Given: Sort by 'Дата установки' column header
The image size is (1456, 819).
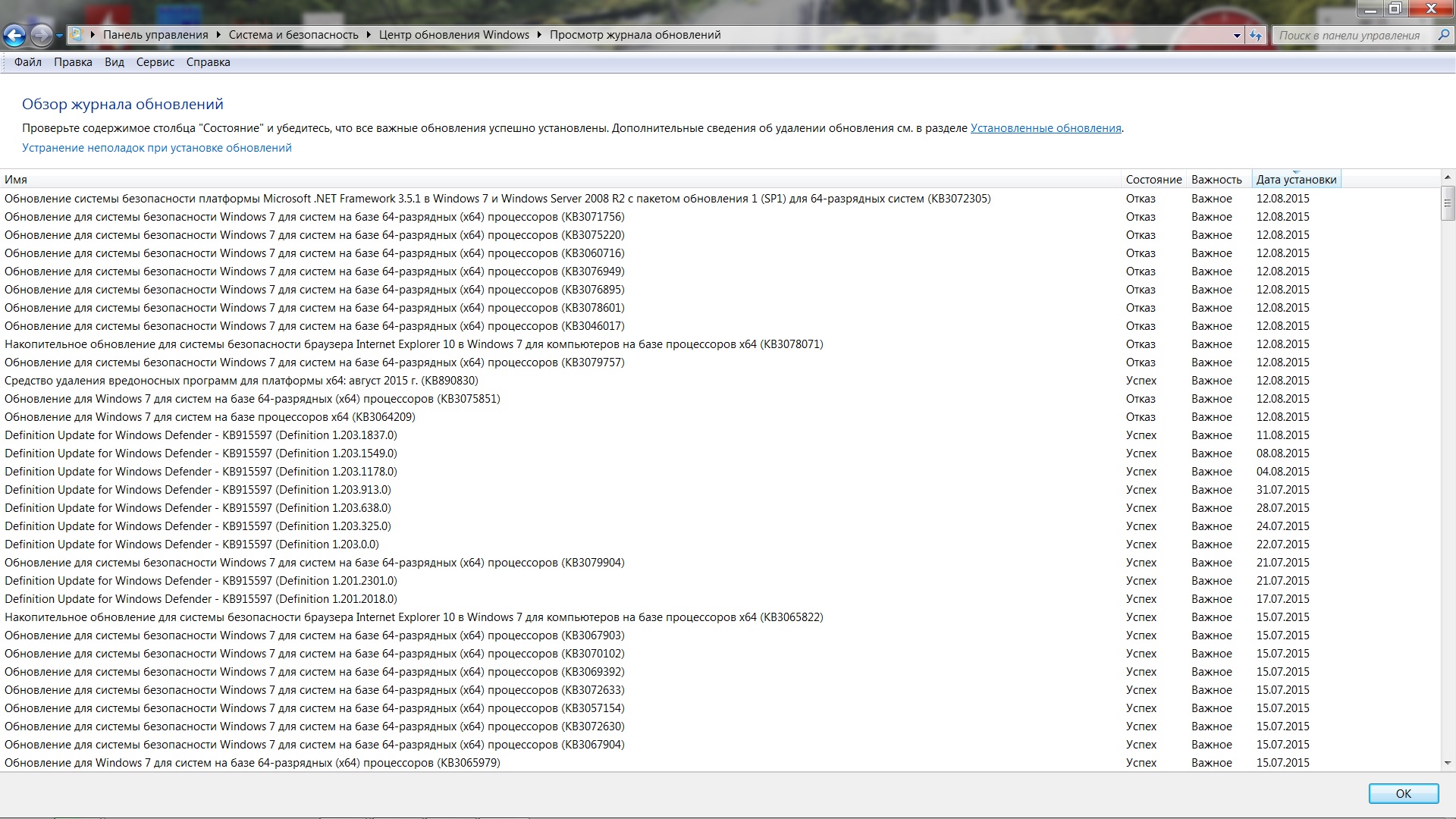Looking at the screenshot, I should [x=1296, y=180].
